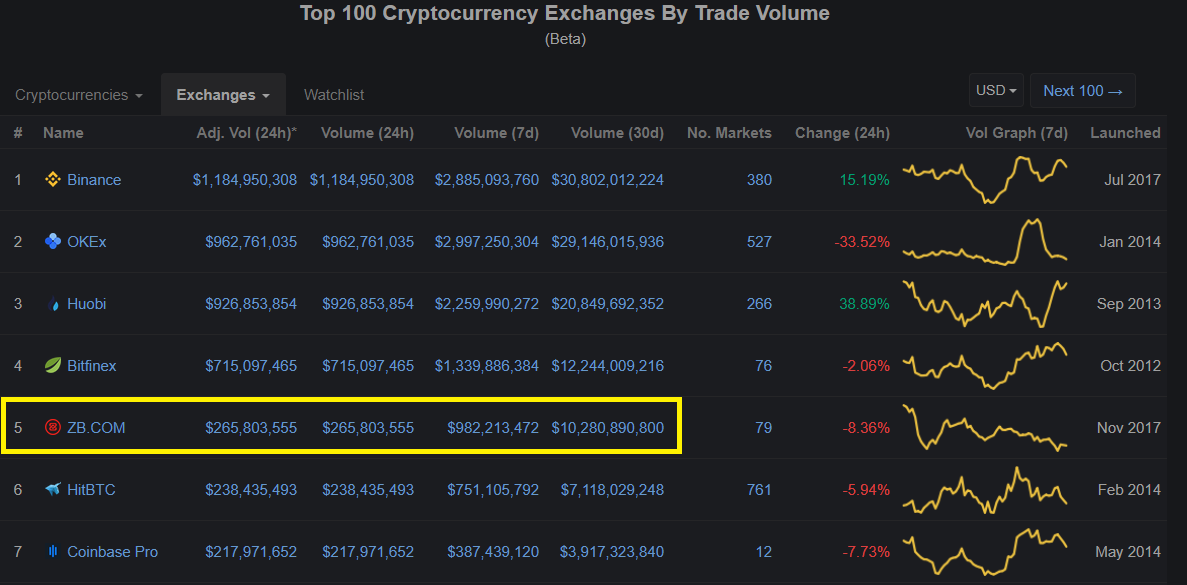Click Binance markets count 380
Viewport: 1187px width, 585px height.
coord(759,180)
